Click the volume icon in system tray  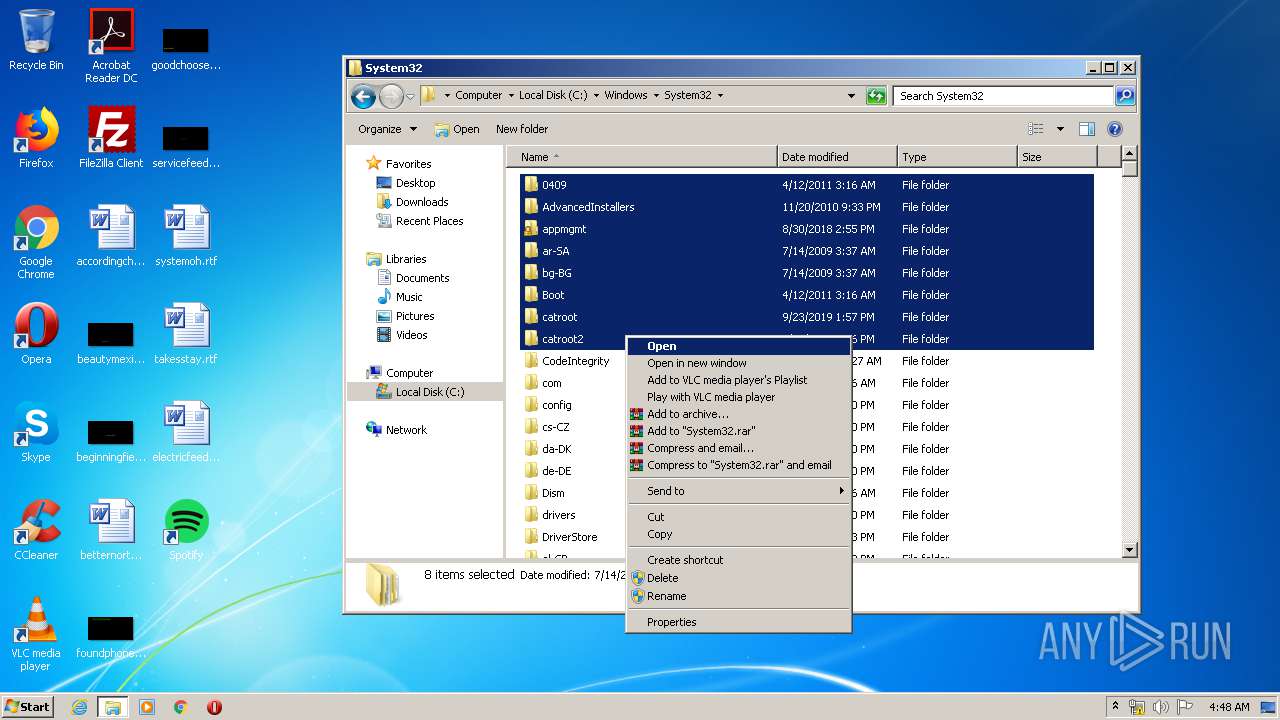tap(1161, 707)
